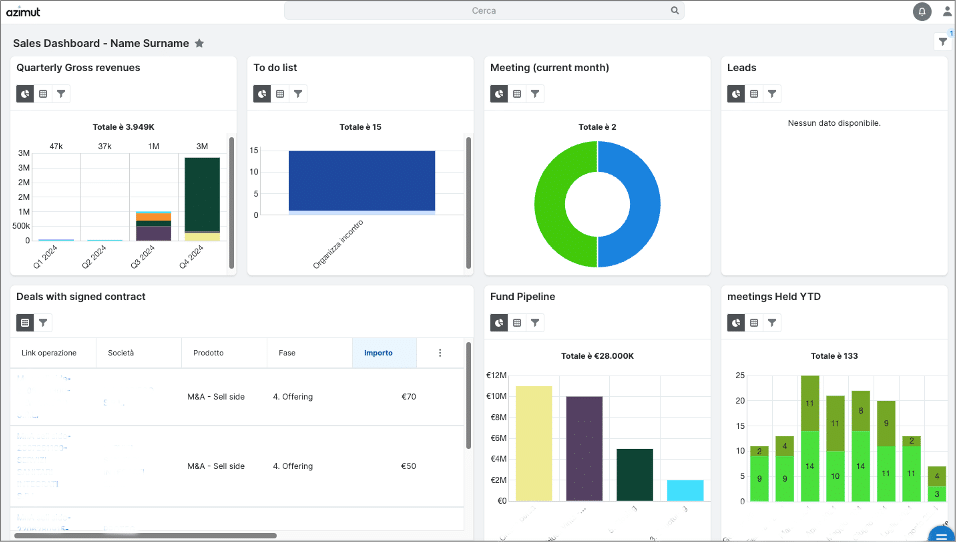Open the blue floating menu button
The width and height of the screenshot is (956, 542).
[943, 534]
